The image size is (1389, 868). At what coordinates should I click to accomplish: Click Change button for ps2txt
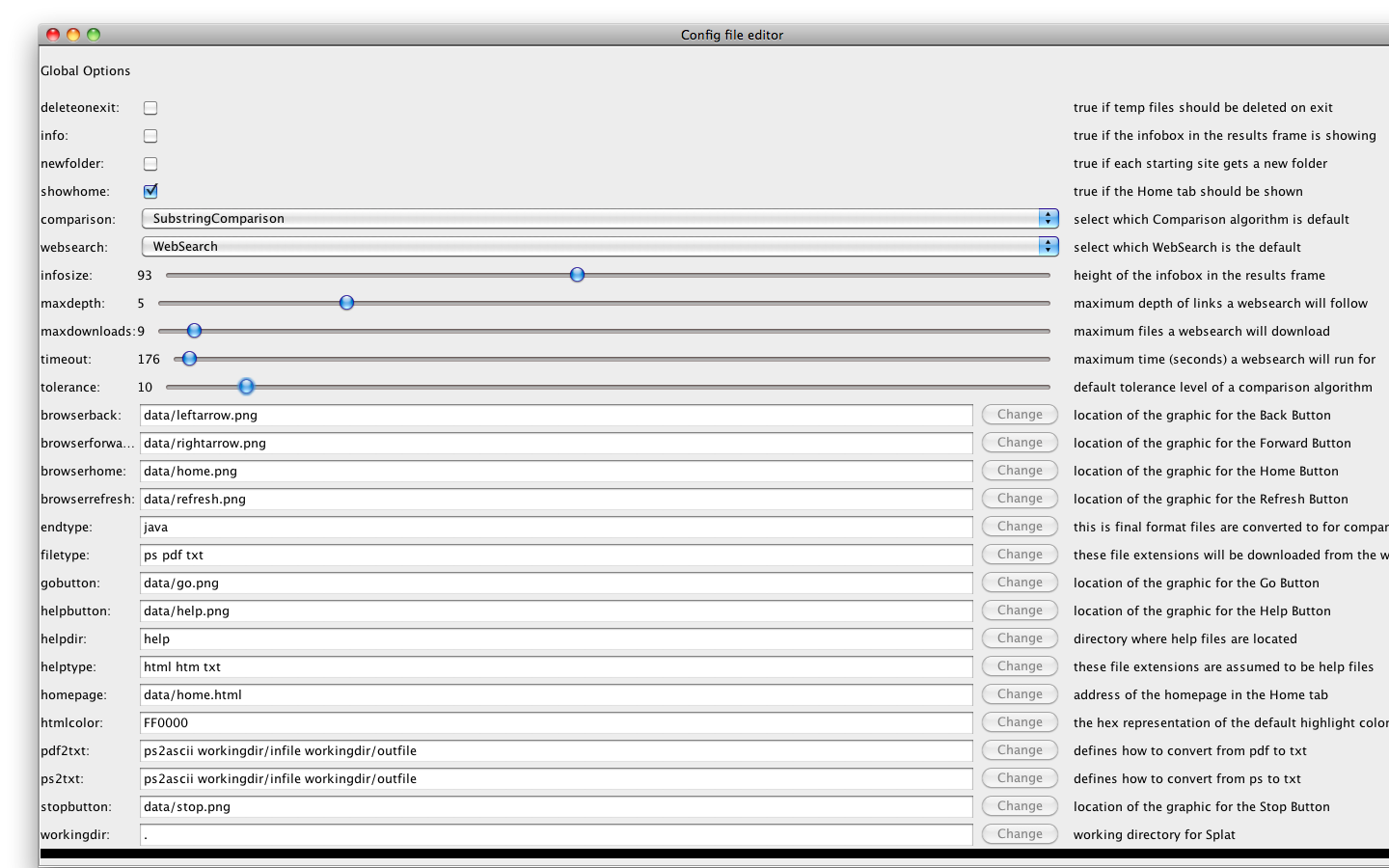[1020, 778]
